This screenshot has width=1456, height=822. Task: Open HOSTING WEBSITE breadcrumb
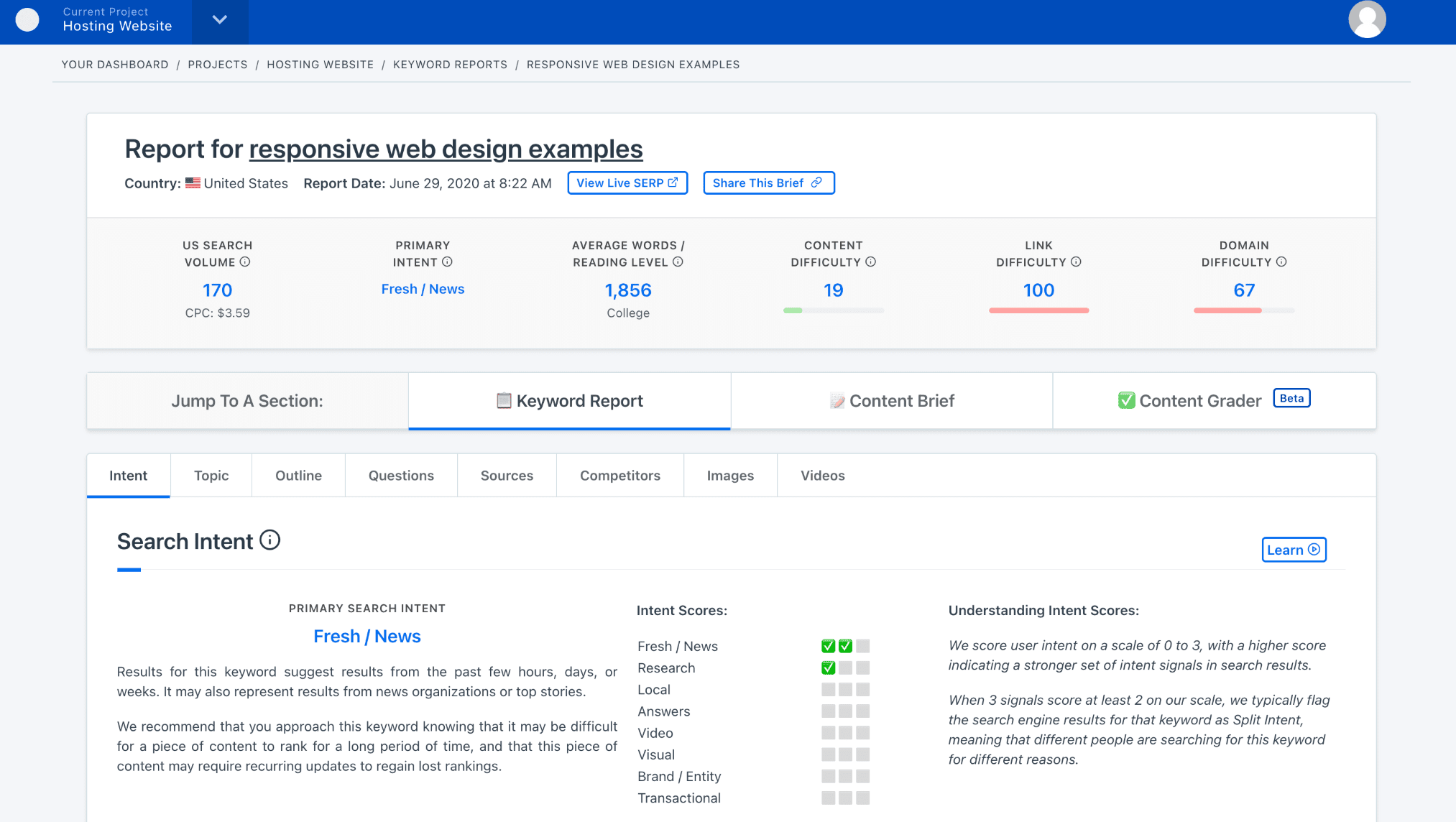pyautogui.click(x=321, y=65)
